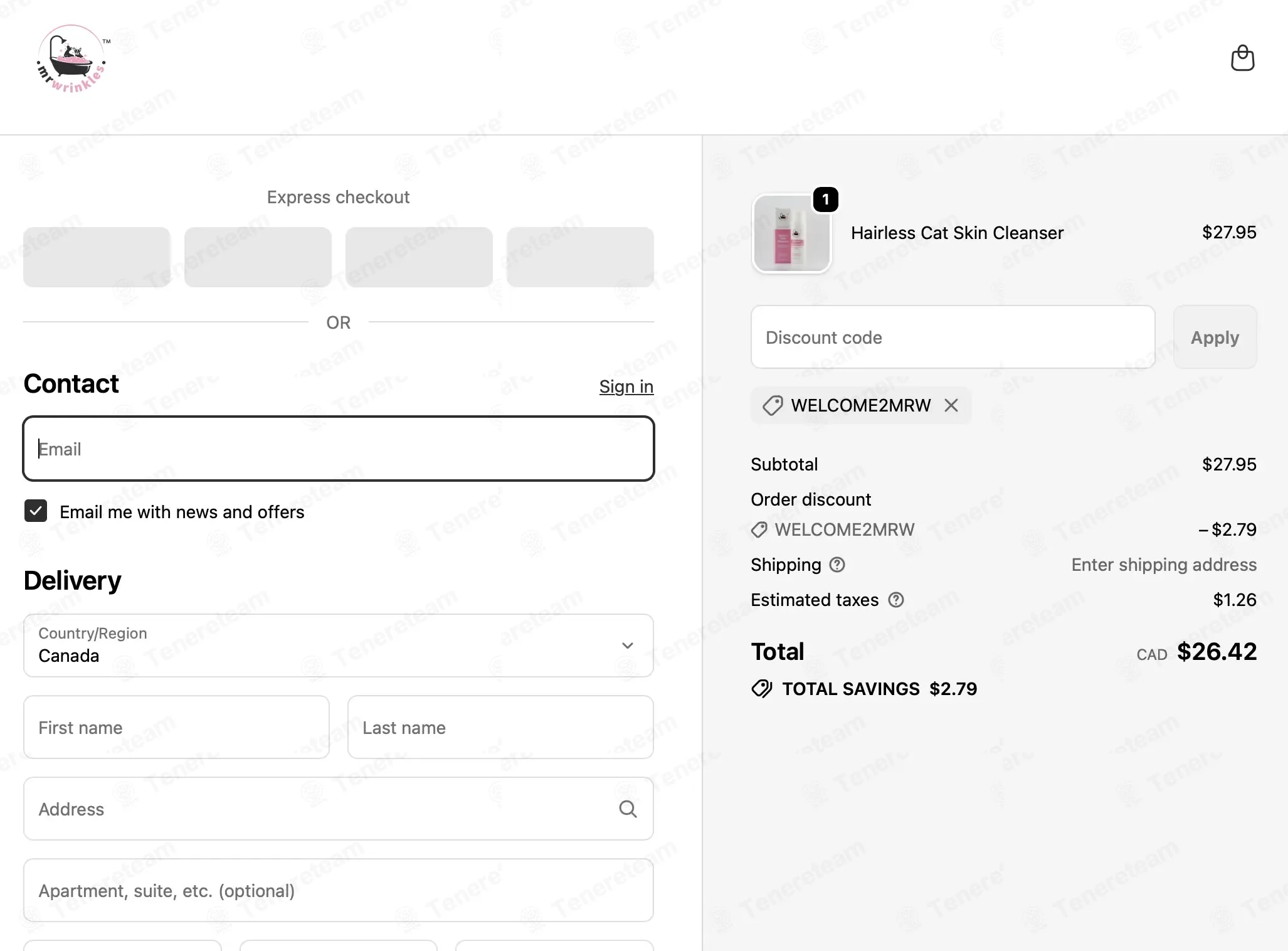This screenshot has height=951, width=1288.
Task: Uncheck Email me with news and offers
Action: click(x=36, y=511)
